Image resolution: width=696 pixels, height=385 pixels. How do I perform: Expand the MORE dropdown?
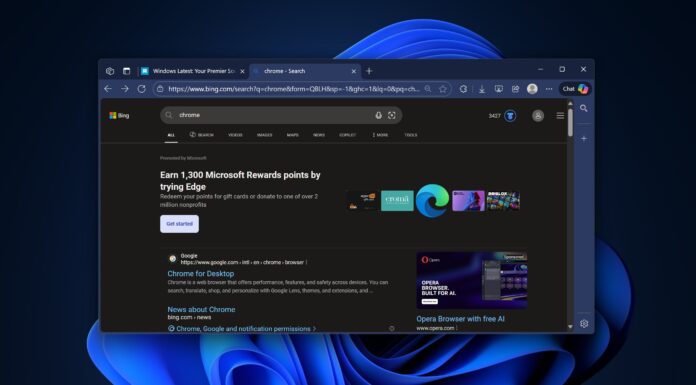click(x=380, y=135)
